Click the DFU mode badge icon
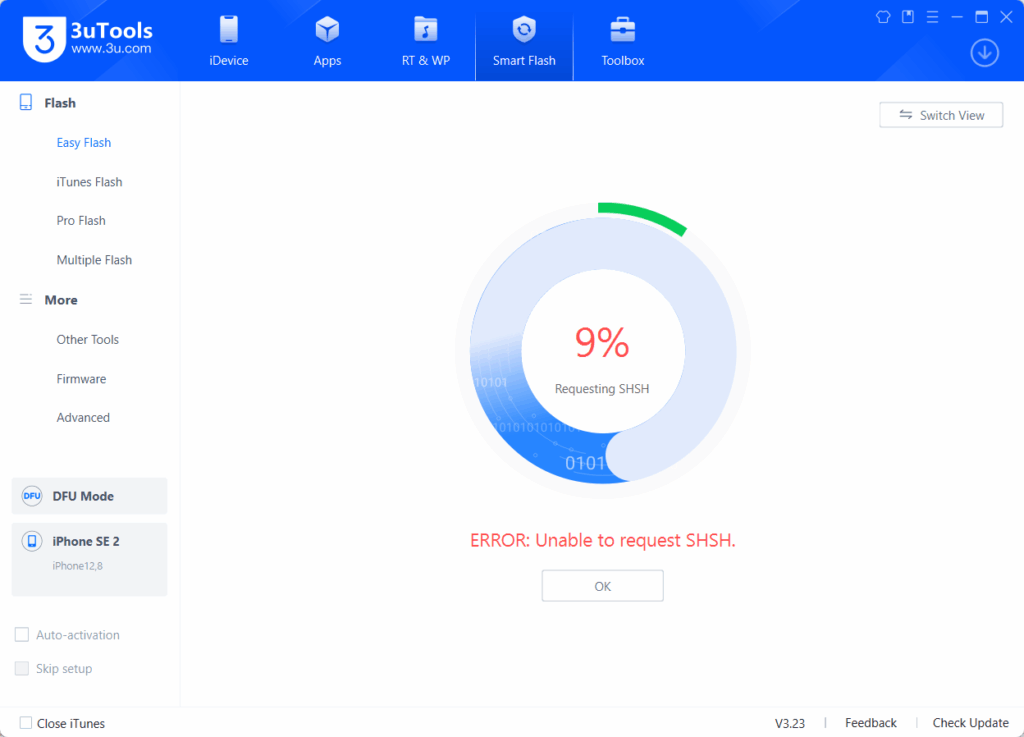Image resolution: width=1024 pixels, height=737 pixels. pyautogui.click(x=31, y=496)
